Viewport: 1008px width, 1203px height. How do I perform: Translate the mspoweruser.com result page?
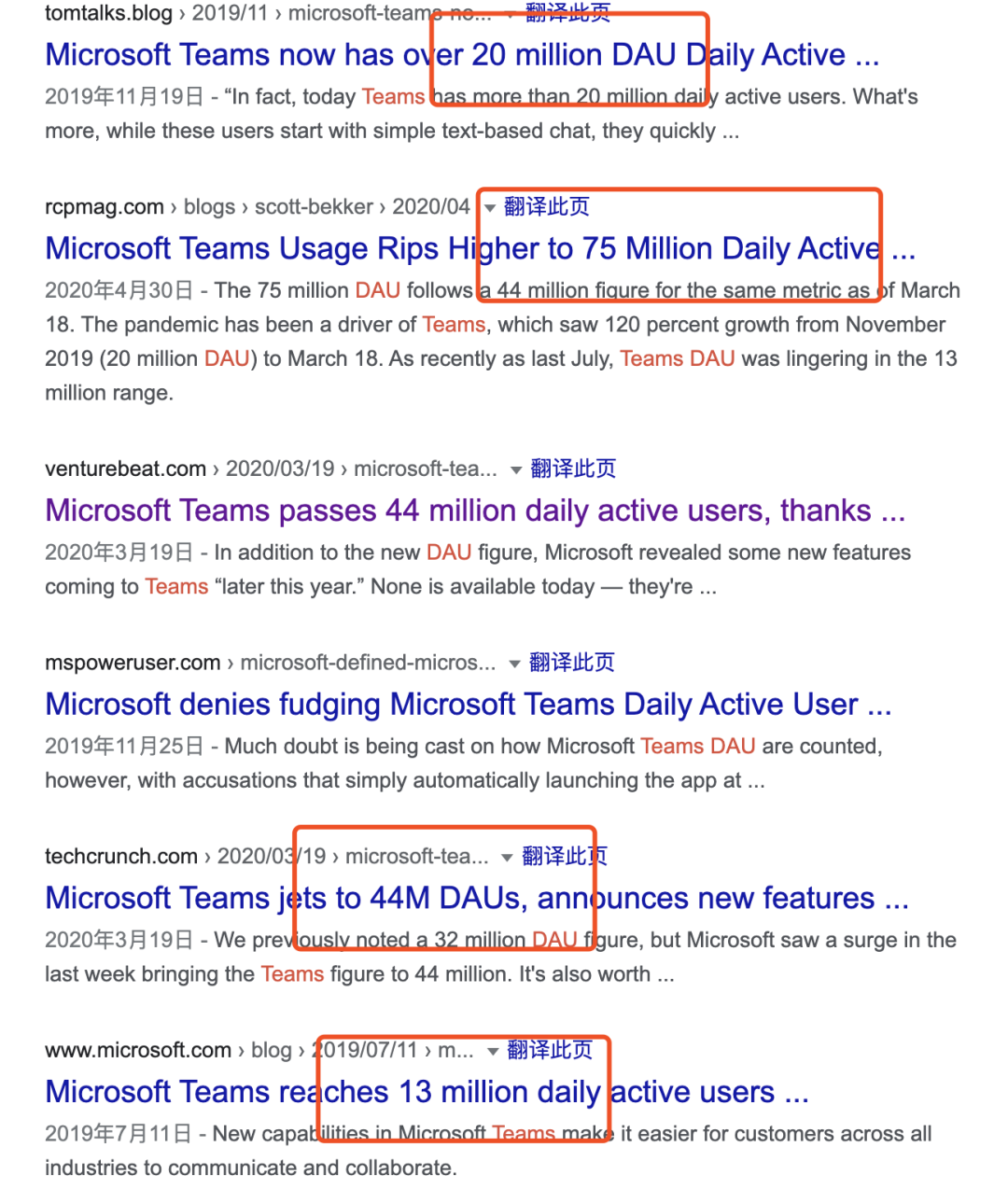571,664
